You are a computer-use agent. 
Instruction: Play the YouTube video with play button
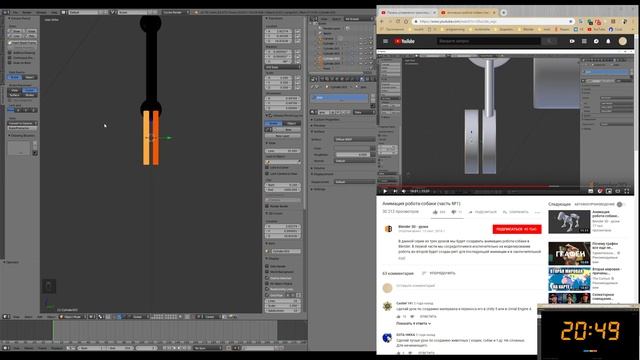385,191
